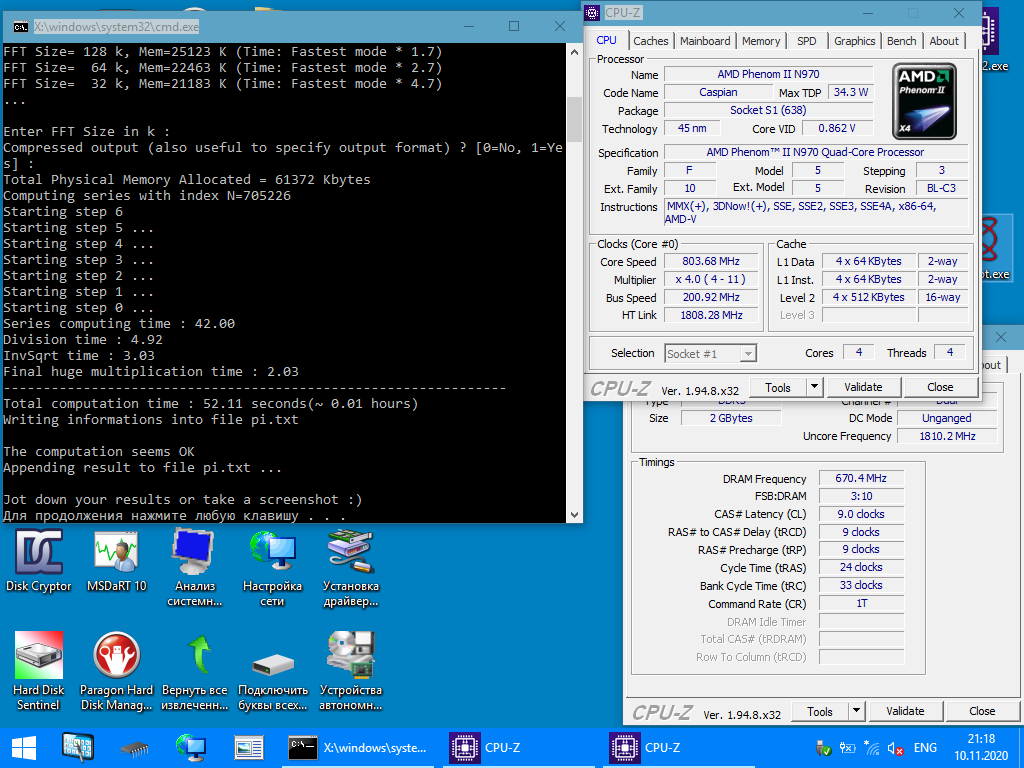Image resolution: width=1024 pixels, height=768 pixels.
Task: Open the Bench tab in CPU-Z
Action: tap(901, 41)
